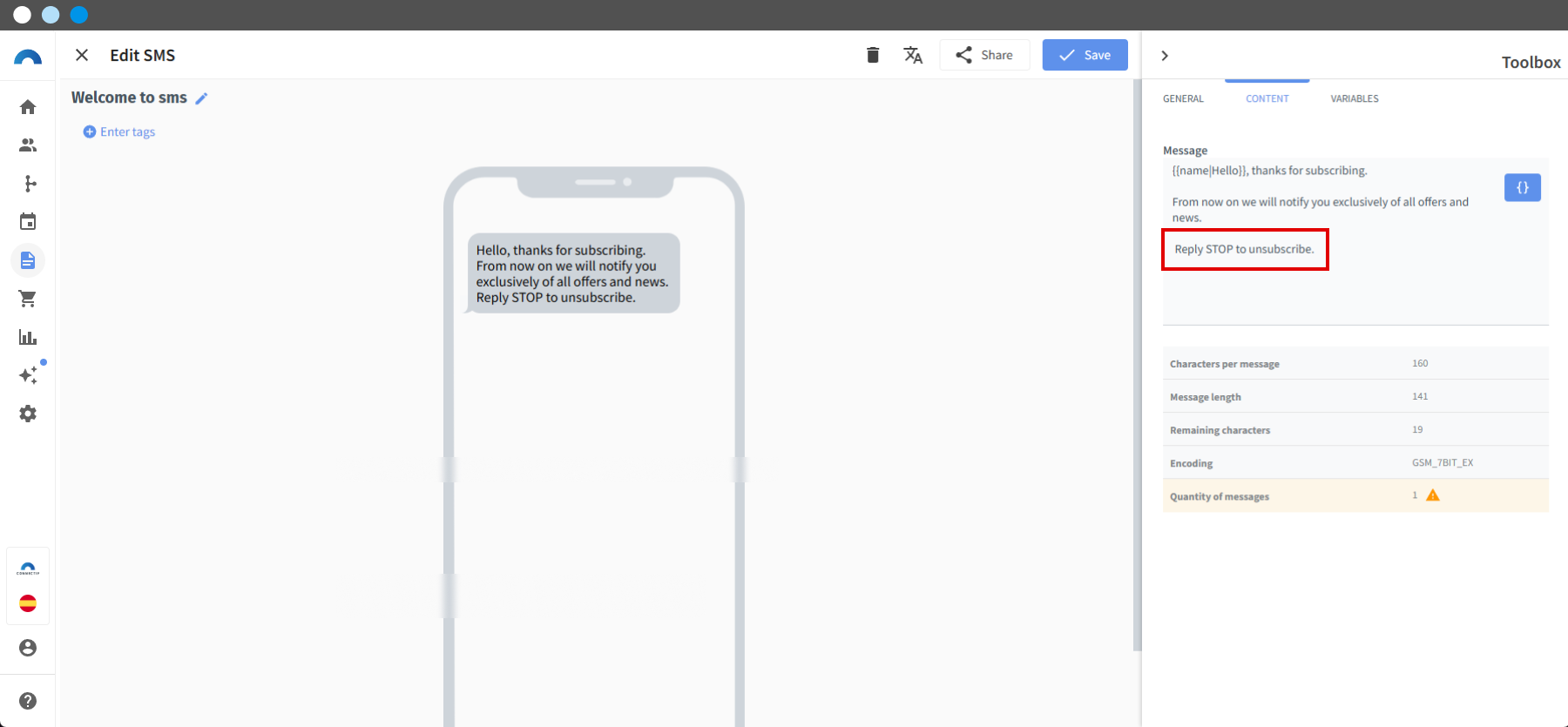Delete the SMS with trash icon

[873, 55]
